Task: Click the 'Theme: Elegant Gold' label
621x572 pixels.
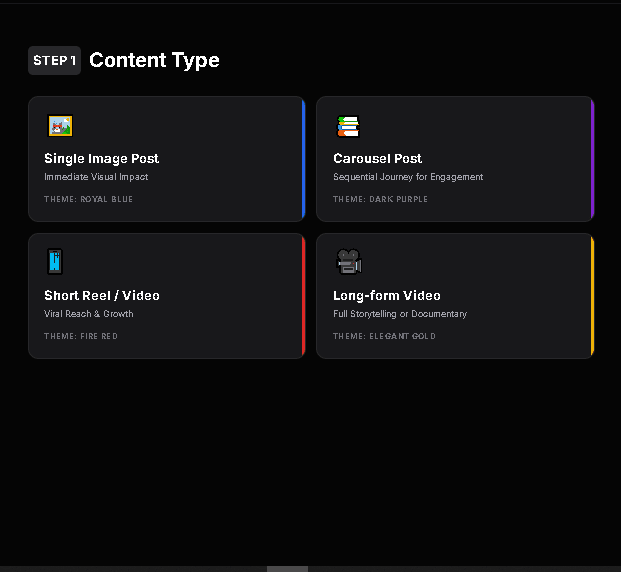Action: [384, 336]
